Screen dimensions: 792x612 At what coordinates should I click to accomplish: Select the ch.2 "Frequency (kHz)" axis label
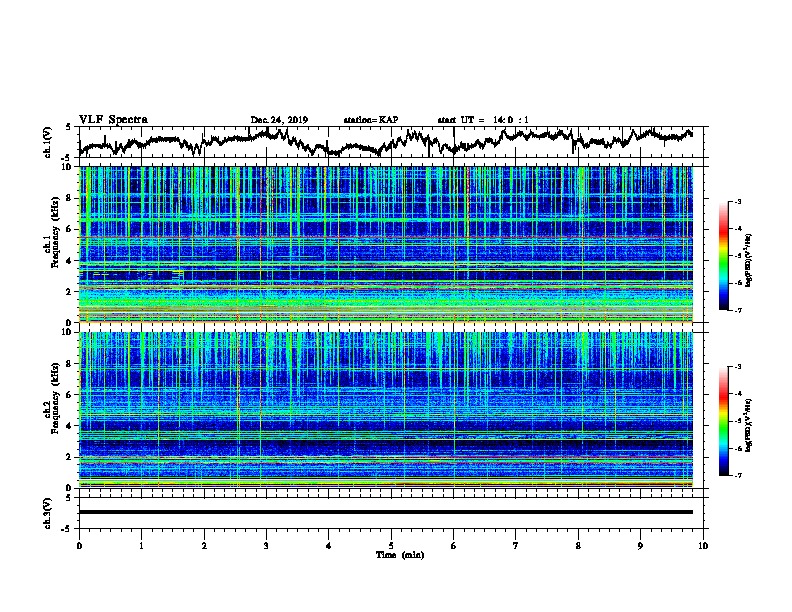point(55,398)
